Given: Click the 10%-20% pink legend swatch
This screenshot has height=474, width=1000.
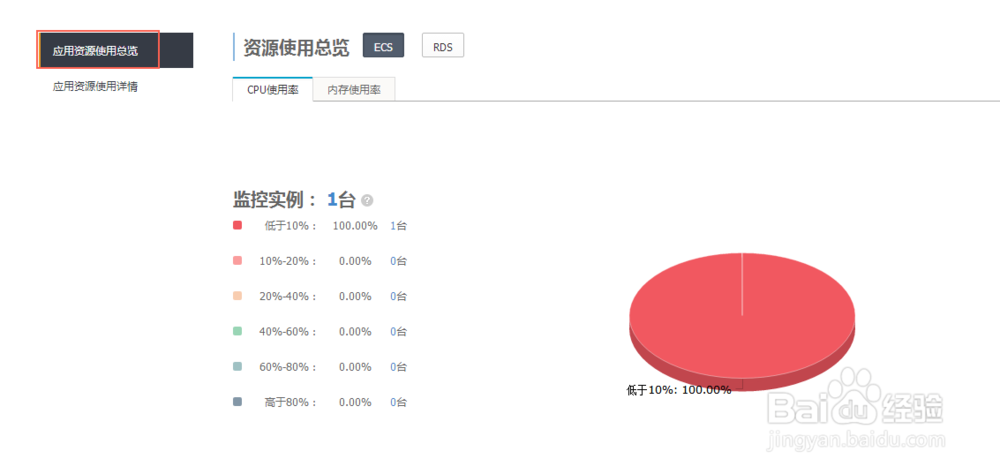Looking at the screenshot, I should (238, 260).
